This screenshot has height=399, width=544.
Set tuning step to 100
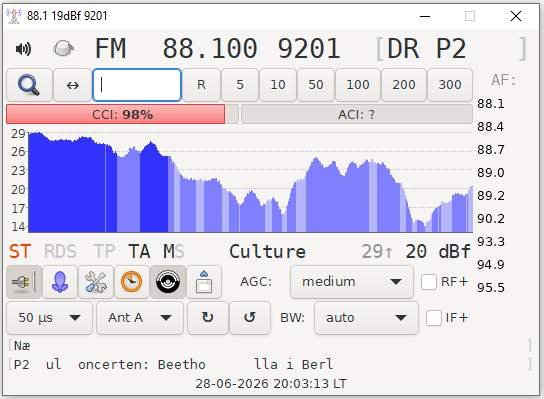(x=358, y=85)
